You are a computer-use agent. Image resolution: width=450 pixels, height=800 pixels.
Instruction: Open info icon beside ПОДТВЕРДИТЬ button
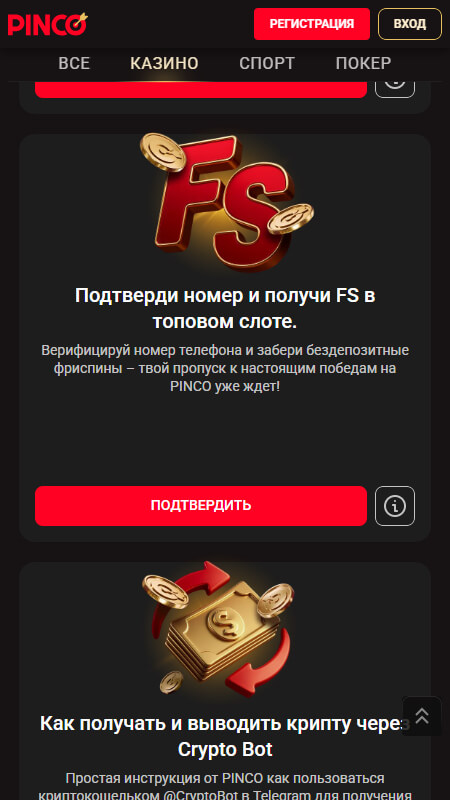[x=395, y=506]
